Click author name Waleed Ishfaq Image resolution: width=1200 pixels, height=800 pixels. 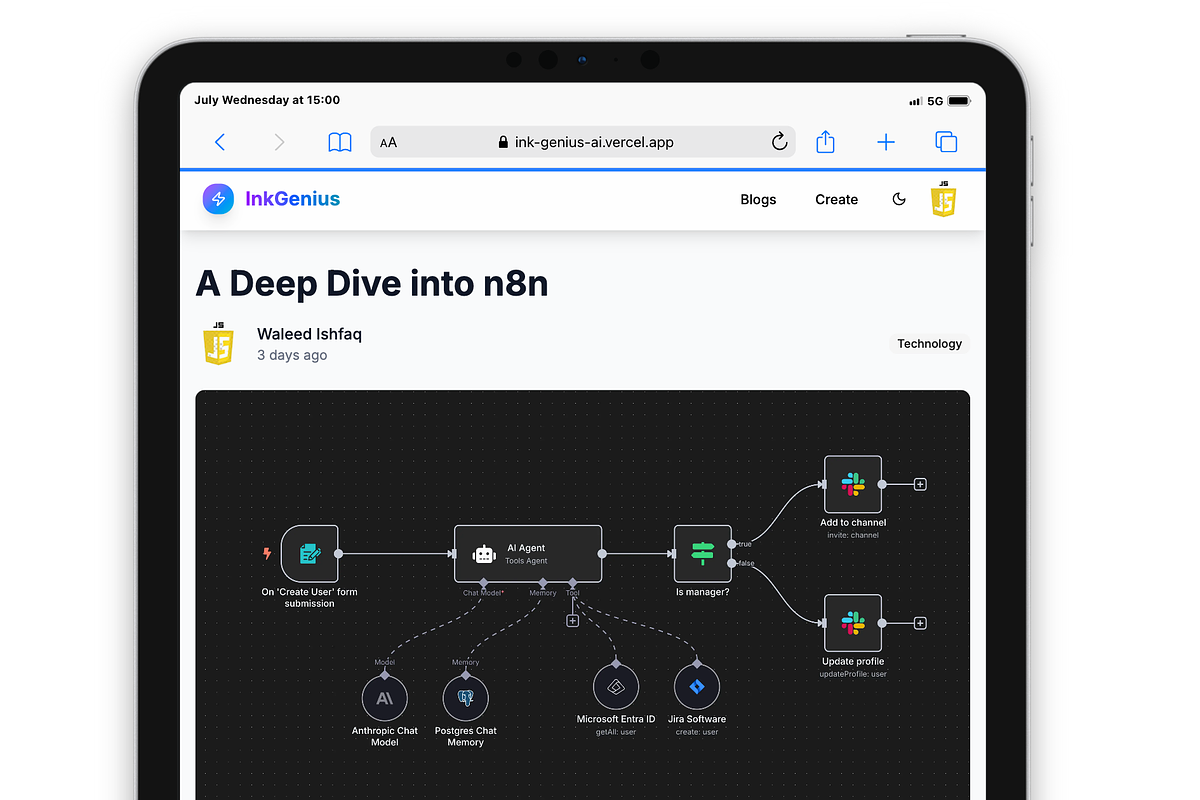pyautogui.click(x=309, y=334)
